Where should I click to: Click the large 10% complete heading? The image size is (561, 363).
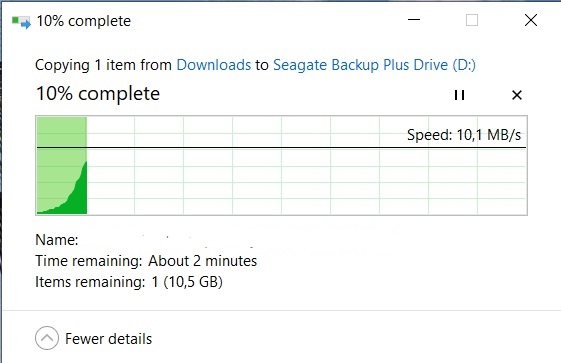pos(98,94)
